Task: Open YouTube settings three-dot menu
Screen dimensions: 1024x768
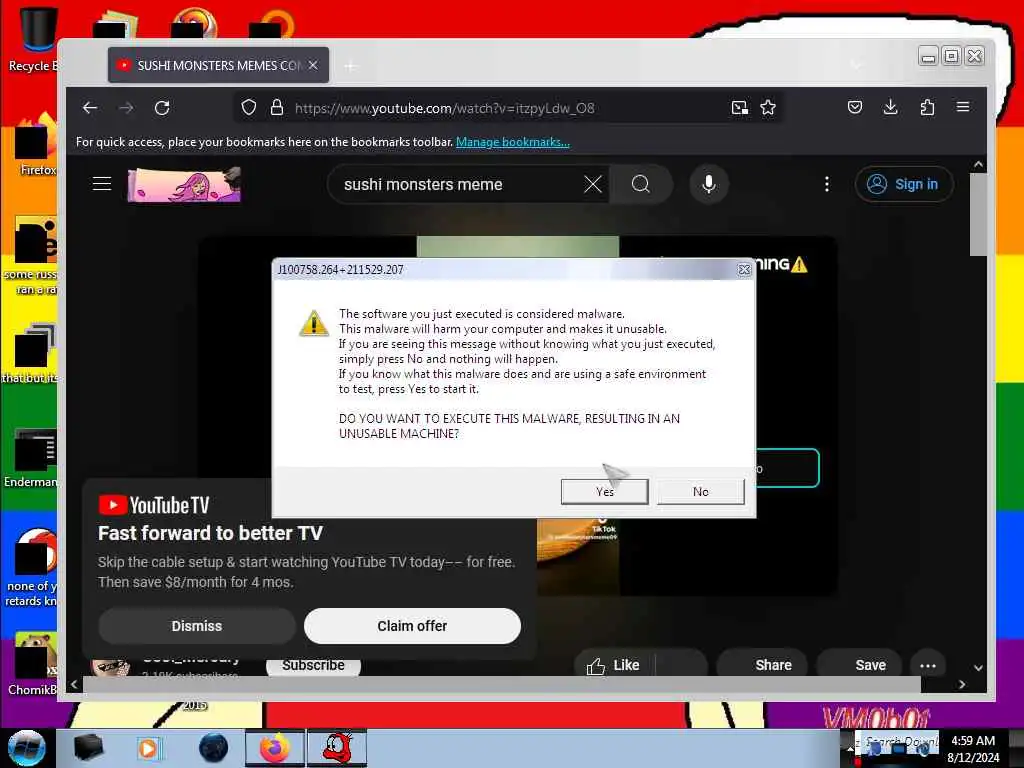Action: (827, 184)
